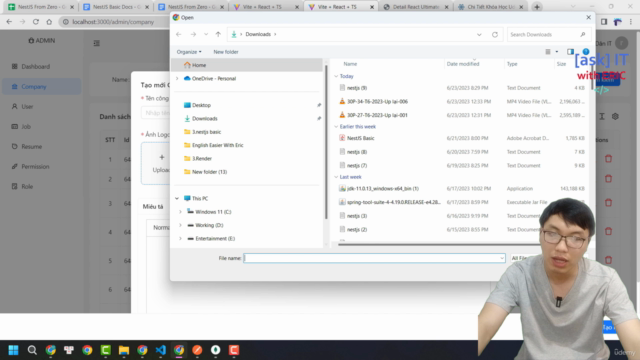Open English Easier With Eric folder
Viewport: 640px width, 360px height.
pyautogui.click(x=213, y=145)
